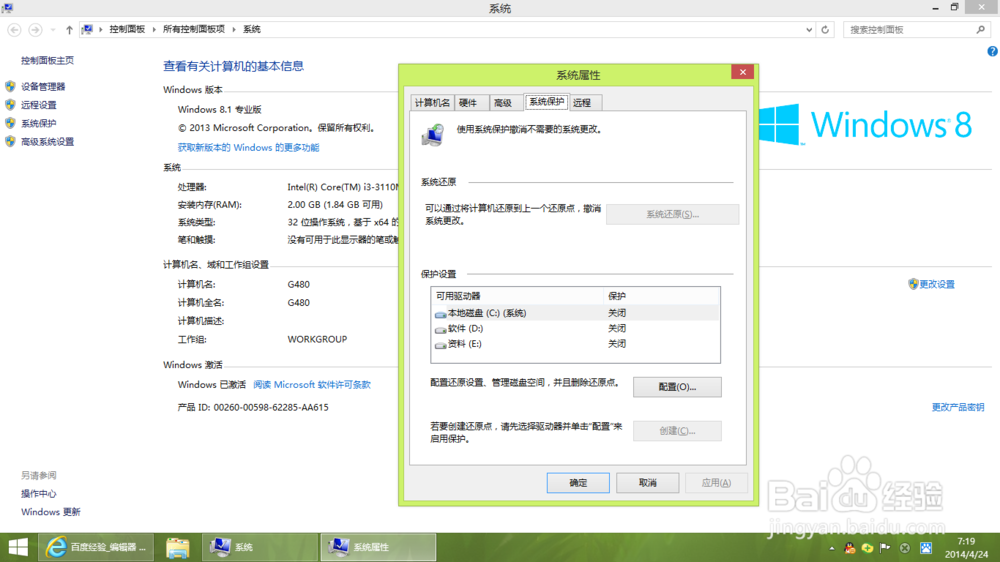The height and width of the screenshot is (562, 1000).
Task: Click the up-one-level arrow
Action: pos(69,29)
